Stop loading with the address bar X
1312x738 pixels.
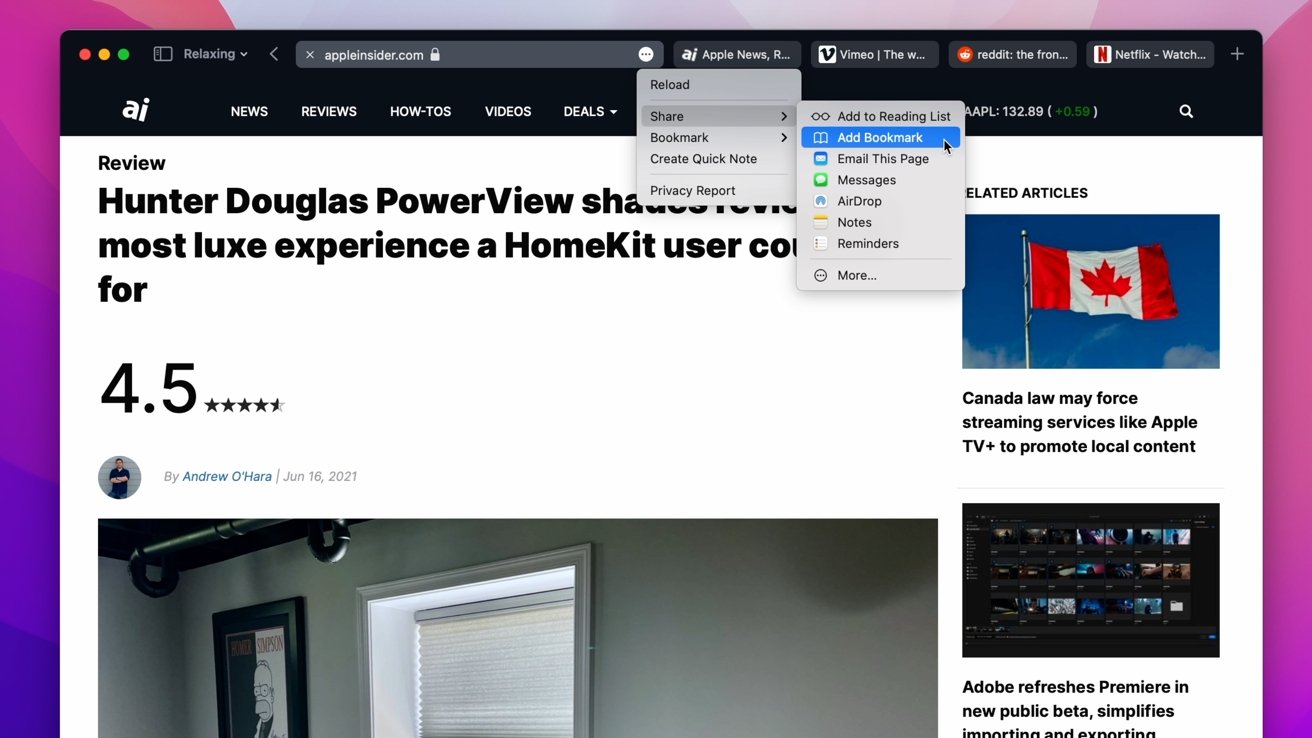pyautogui.click(x=310, y=55)
